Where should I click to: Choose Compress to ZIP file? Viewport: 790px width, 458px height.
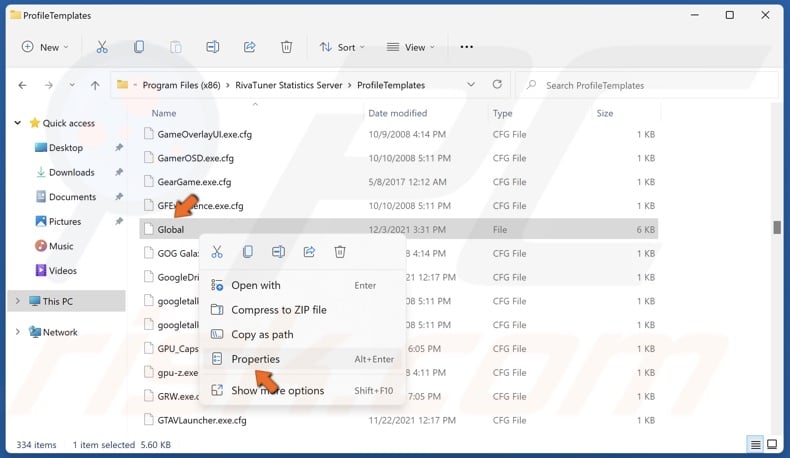pos(302,310)
